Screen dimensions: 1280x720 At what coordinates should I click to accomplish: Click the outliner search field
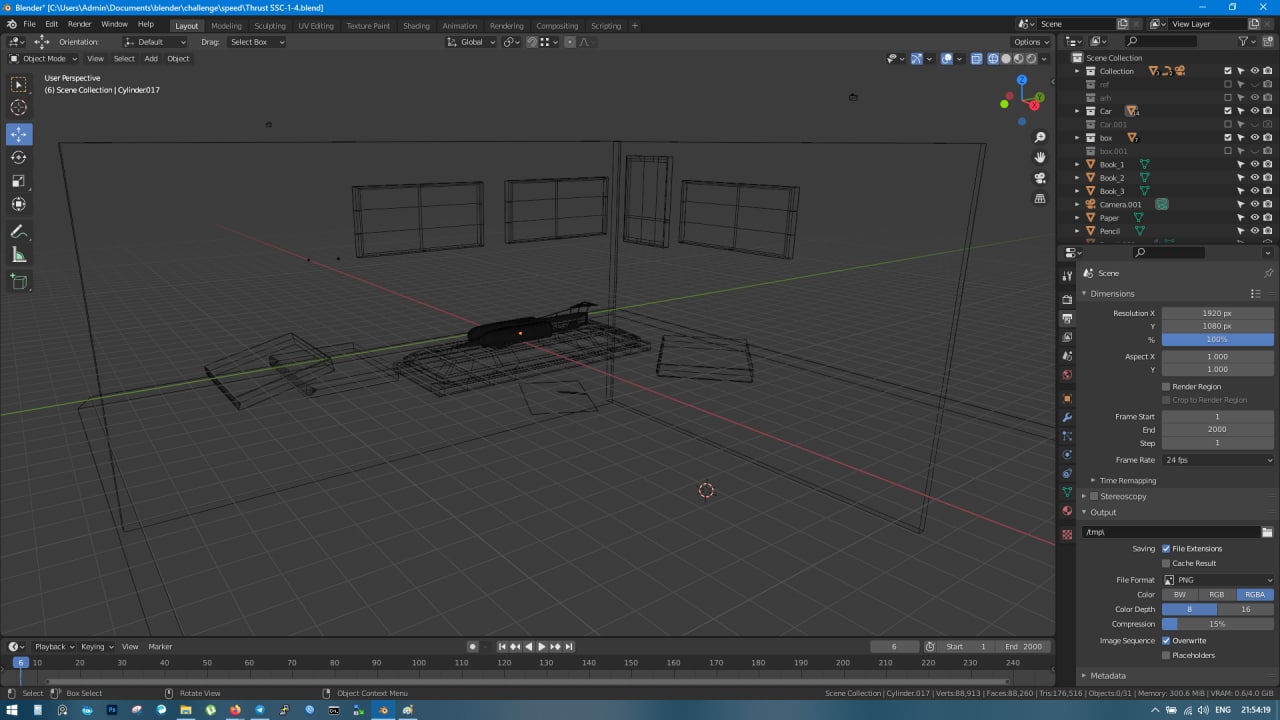(1160, 41)
